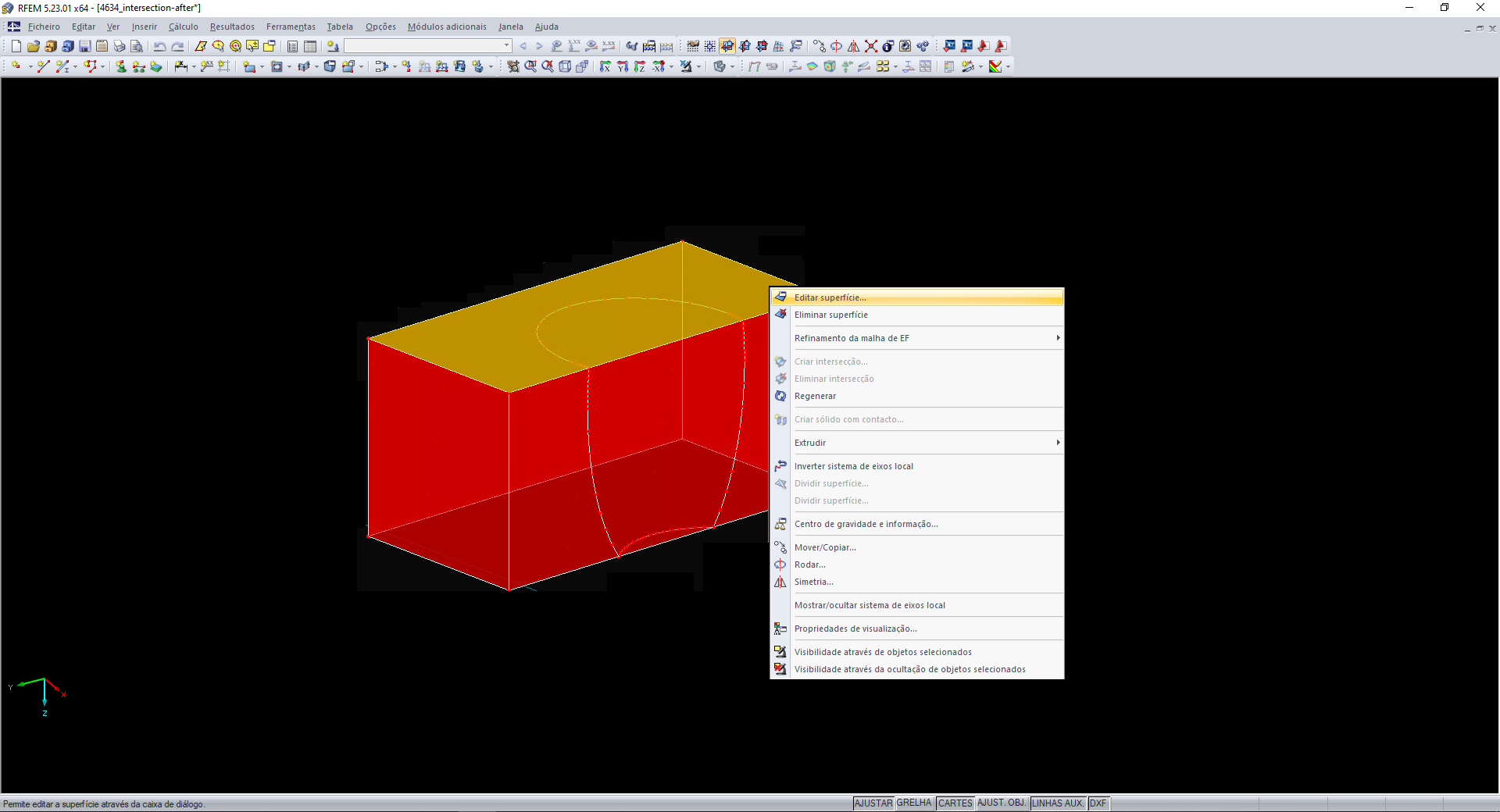Image resolution: width=1500 pixels, height=812 pixels.
Task: Save the model with floppy icon
Action: pos(84,46)
